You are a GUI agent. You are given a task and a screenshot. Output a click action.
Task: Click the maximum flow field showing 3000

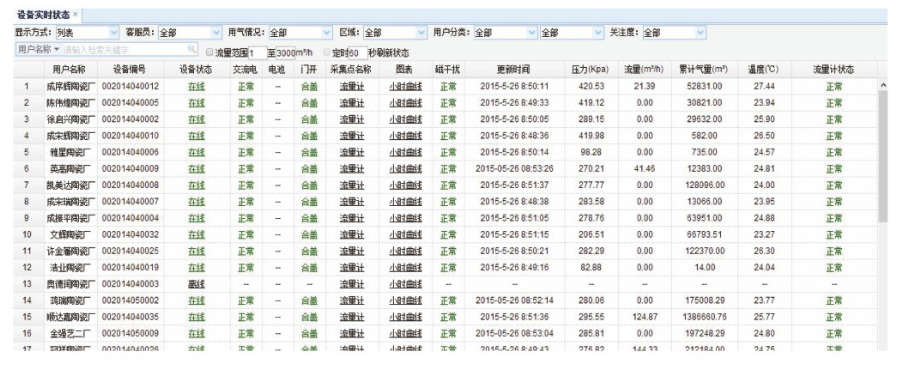pos(286,53)
